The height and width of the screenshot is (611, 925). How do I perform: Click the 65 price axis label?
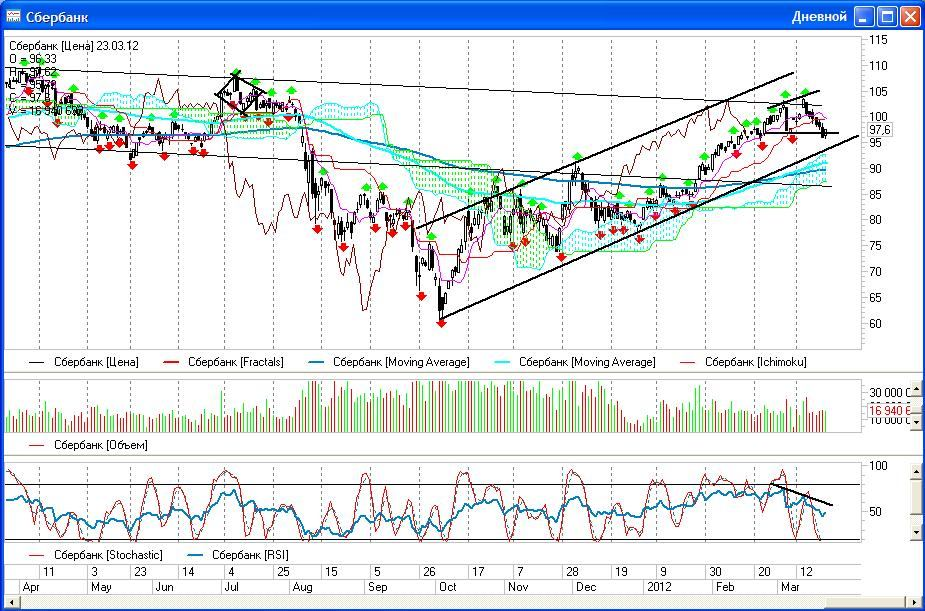point(875,298)
